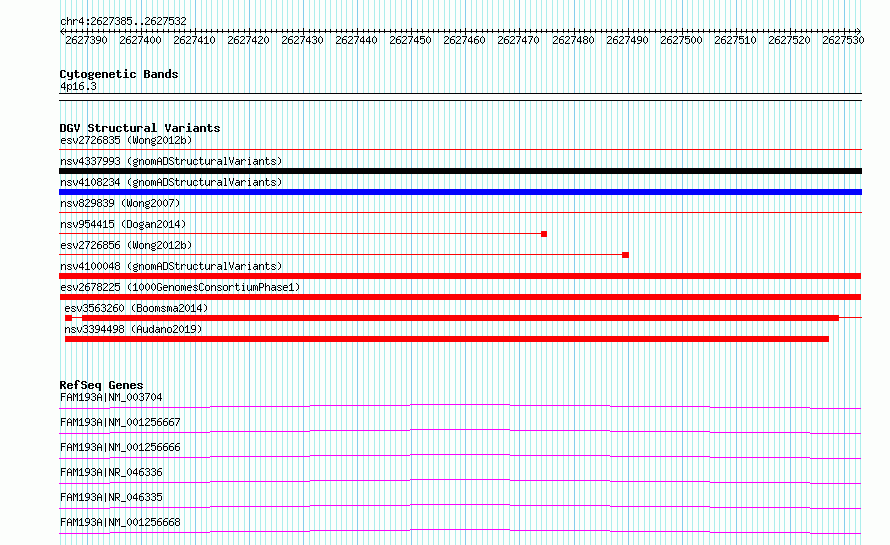The height and width of the screenshot is (545, 890).
Task: Click the red esv2678225 variant bar
Action: click(460, 297)
